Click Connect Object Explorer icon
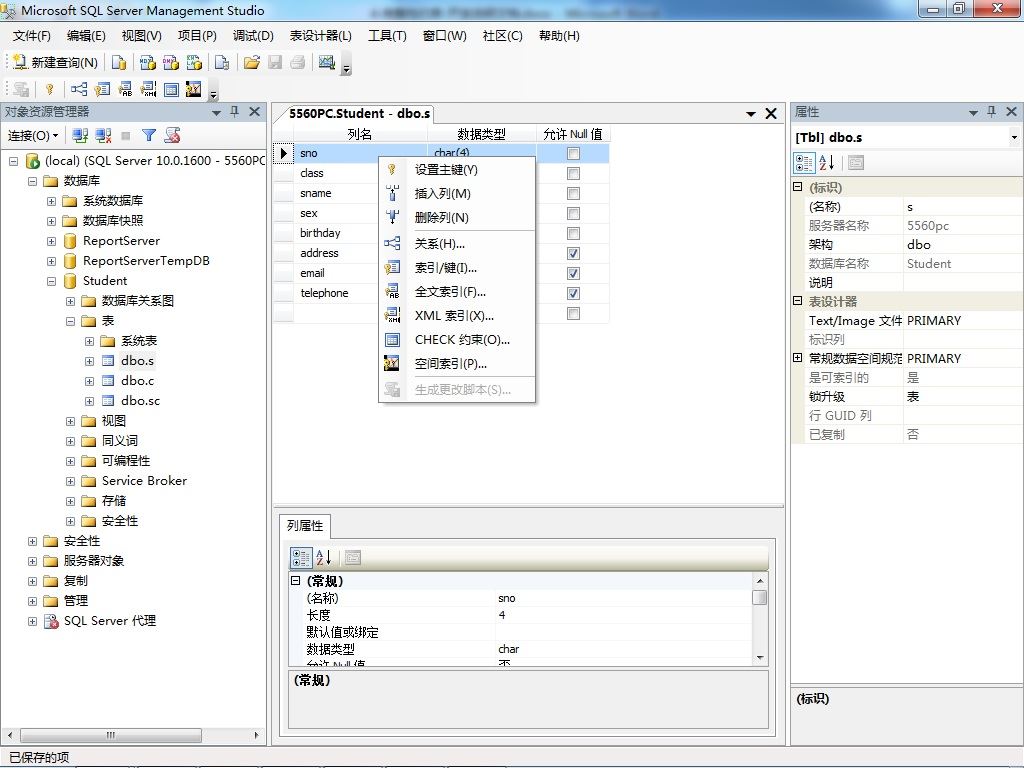The height and width of the screenshot is (768, 1024). 80,135
